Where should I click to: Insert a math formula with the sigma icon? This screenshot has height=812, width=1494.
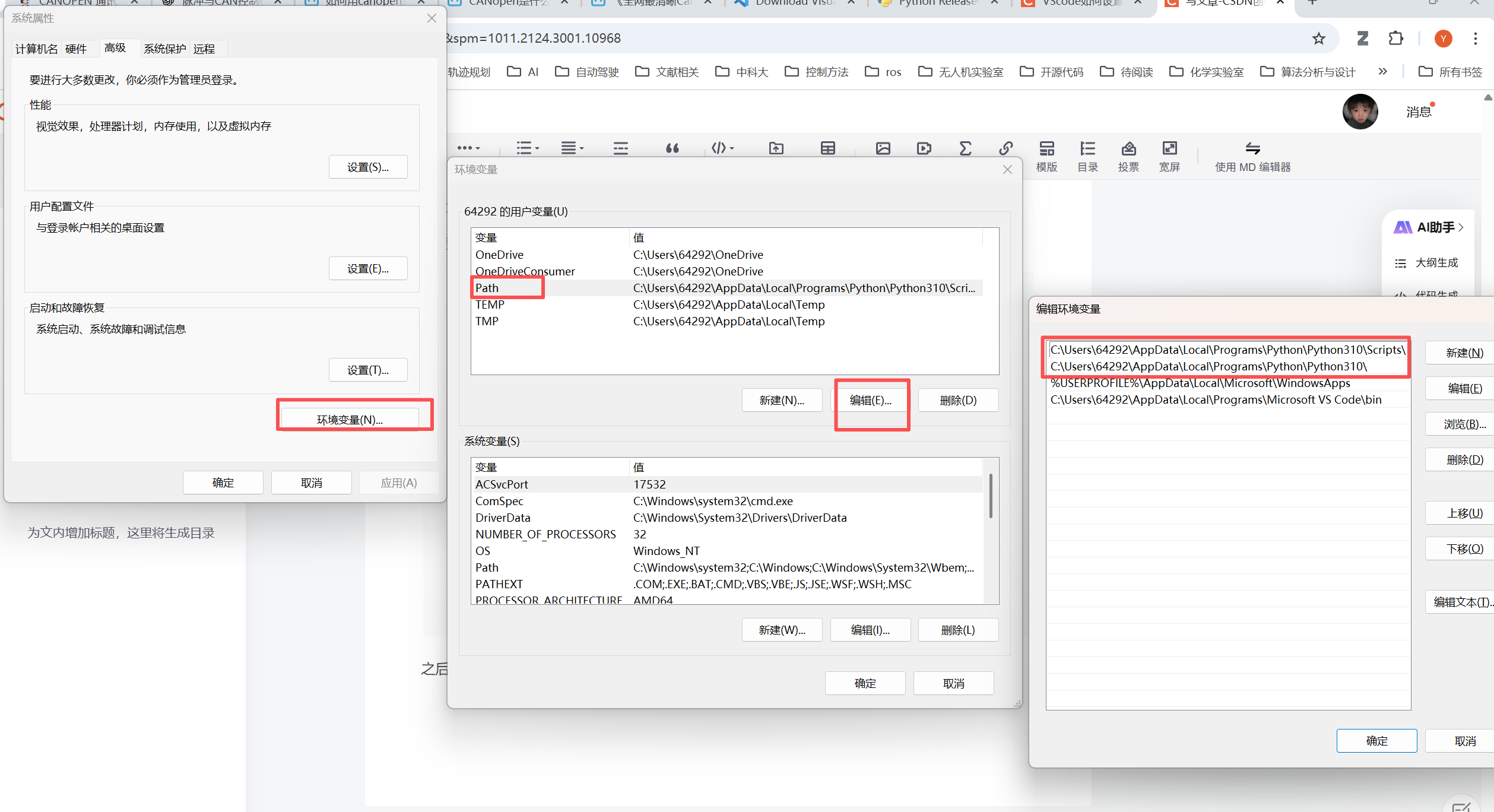(x=965, y=148)
